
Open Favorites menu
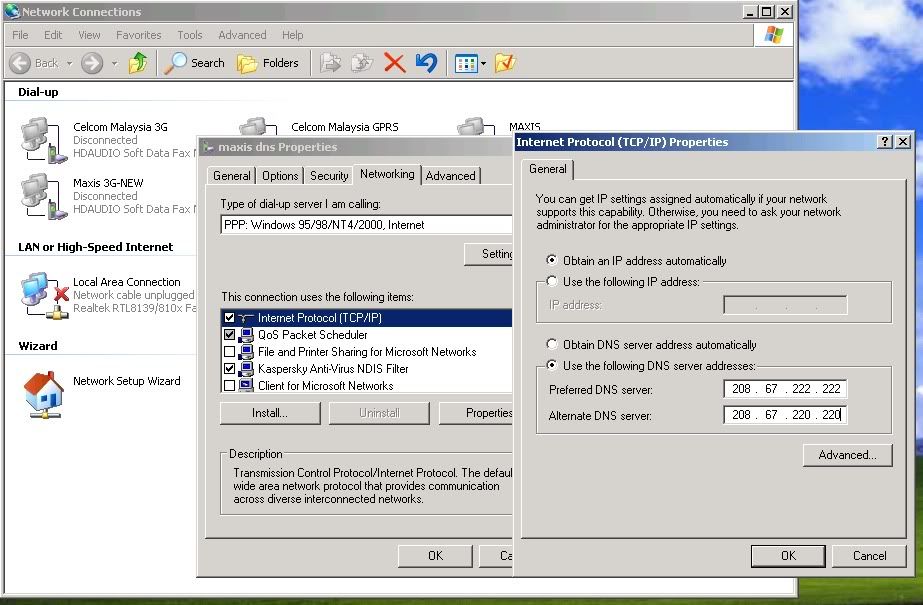coord(138,35)
